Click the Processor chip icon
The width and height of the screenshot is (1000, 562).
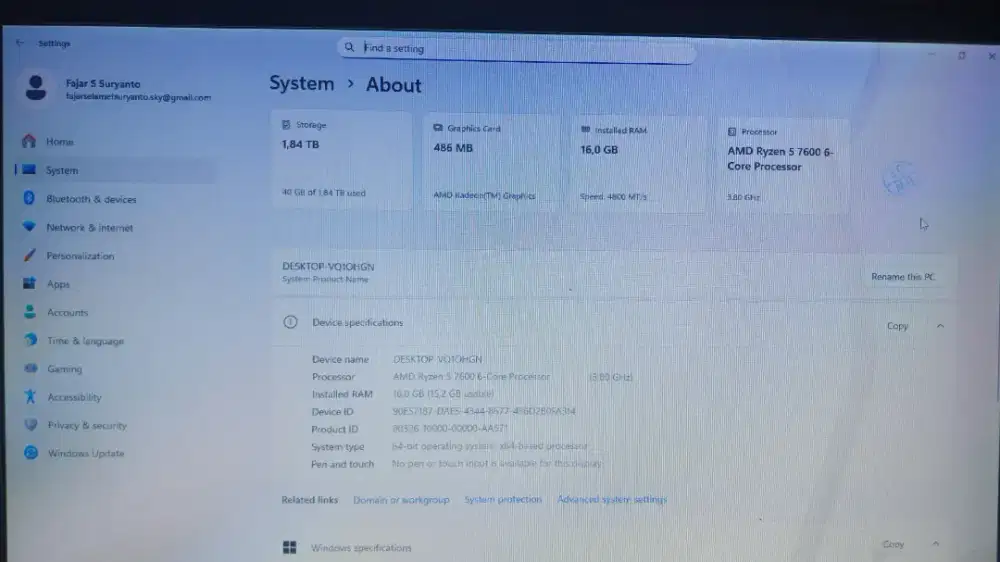coord(732,132)
